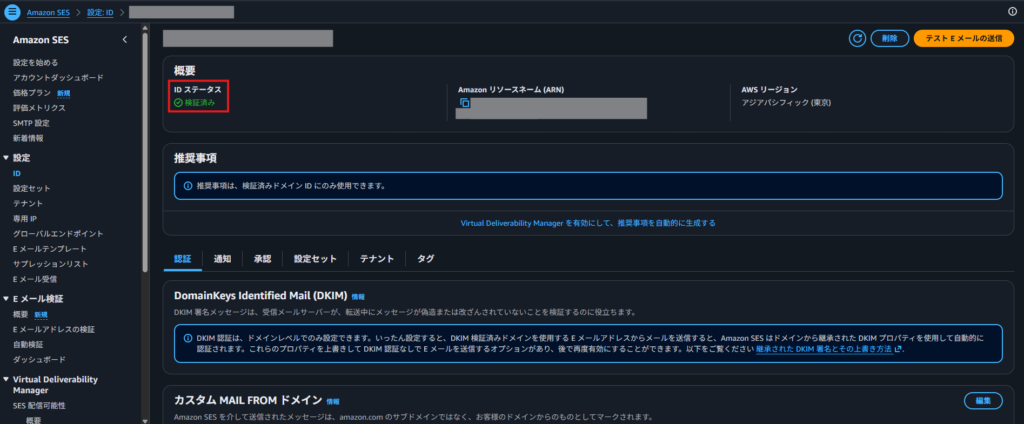The width and height of the screenshot is (1024, 424).
Task: Click 編集 for custom MAIL FROM domain
Action: coord(983,400)
